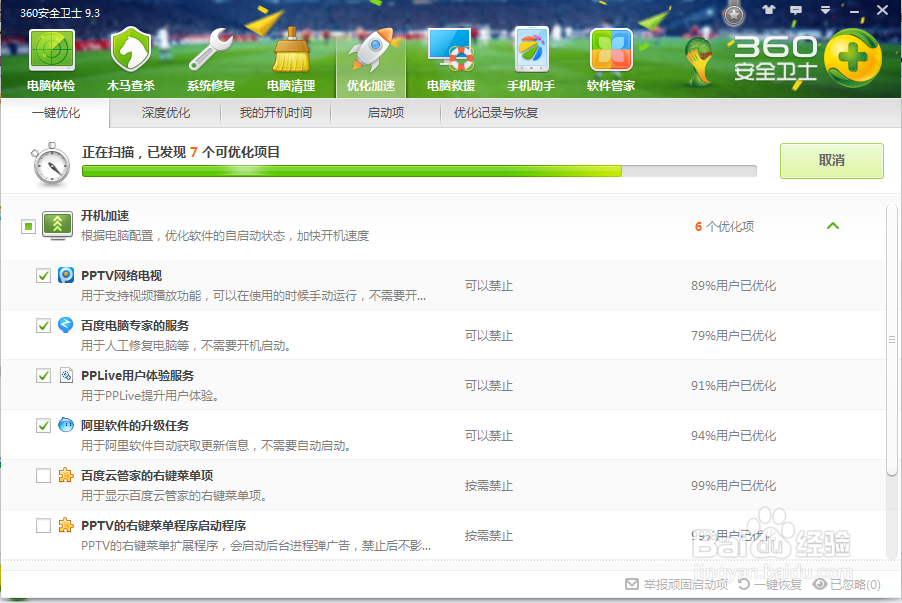Click the World Cup trophy icon
The width and height of the screenshot is (902, 603).
click(699, 62)
